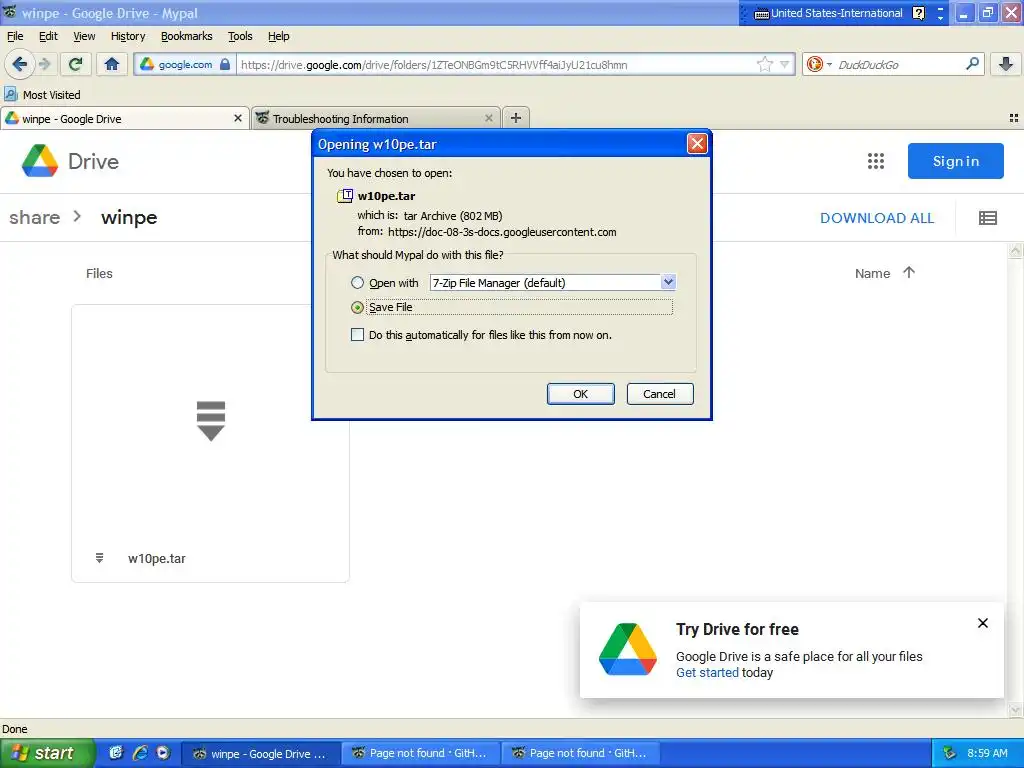Close the winpe - Google Drive tab
This screenshot has height=768, width=1024.
(238, 118)
